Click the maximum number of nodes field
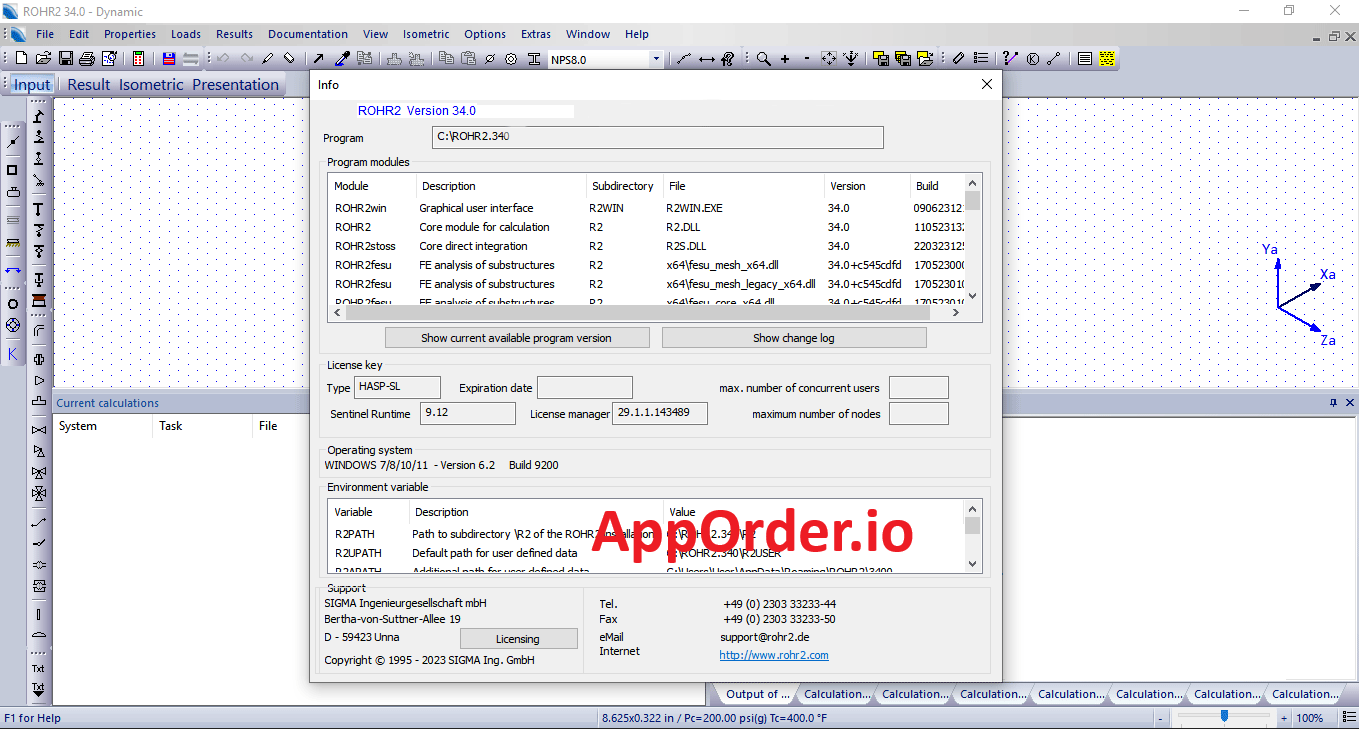1359x729 pixels. (x=919, y=413)
